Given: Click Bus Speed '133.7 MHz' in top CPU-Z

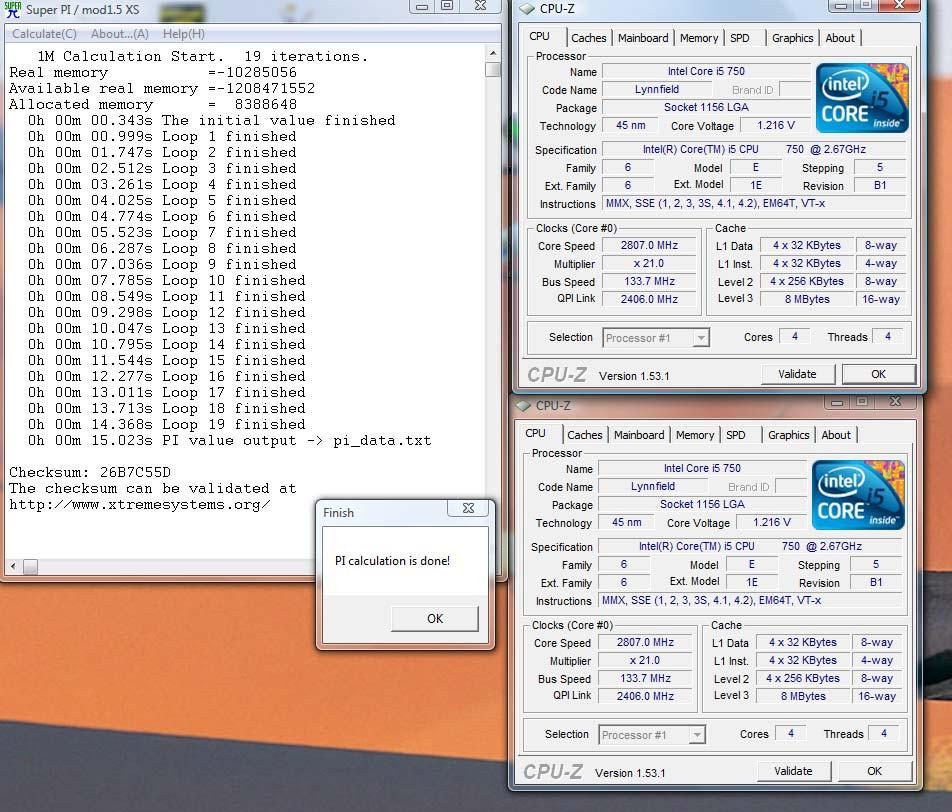Looking at the screenshot, I should tap(649, 281).
